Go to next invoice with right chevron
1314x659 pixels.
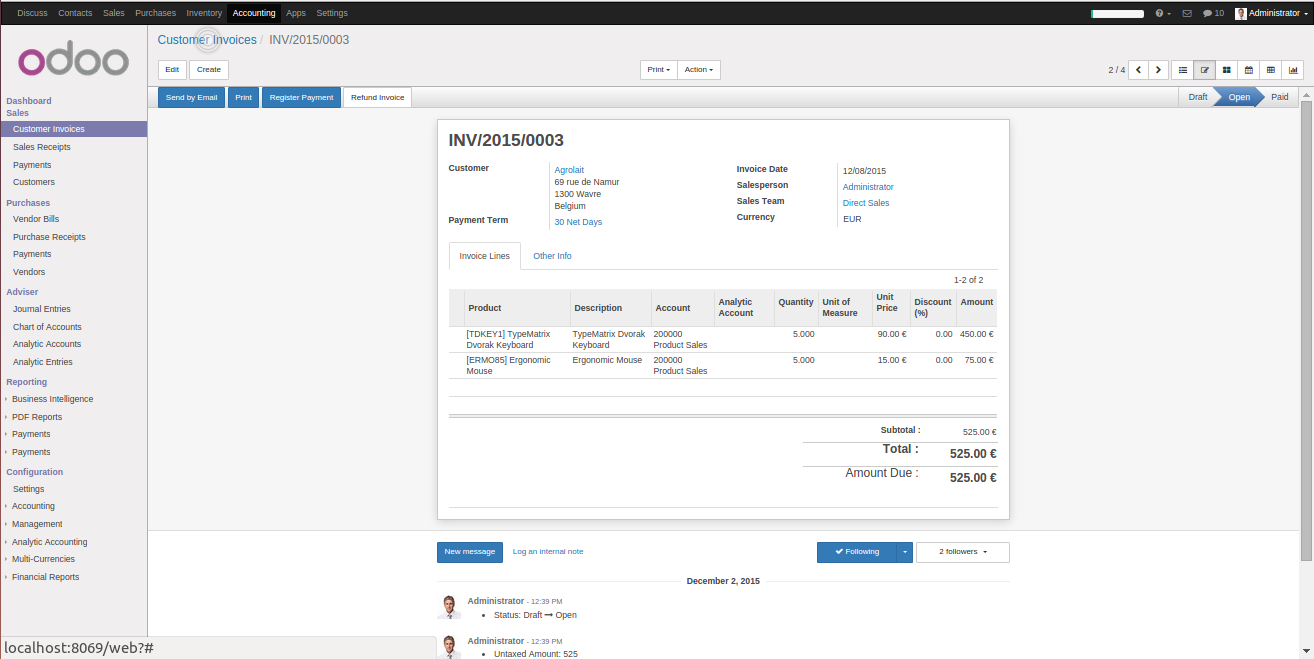coord(1158,70)
